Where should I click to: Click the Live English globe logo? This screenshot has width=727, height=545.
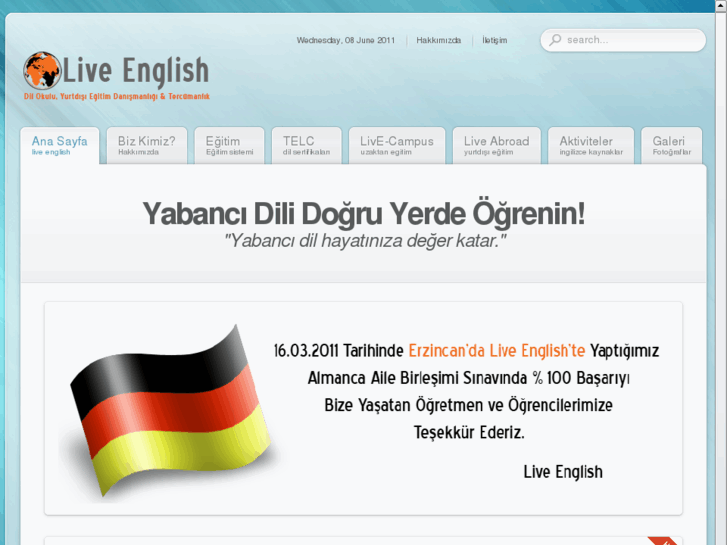point(42,71)
